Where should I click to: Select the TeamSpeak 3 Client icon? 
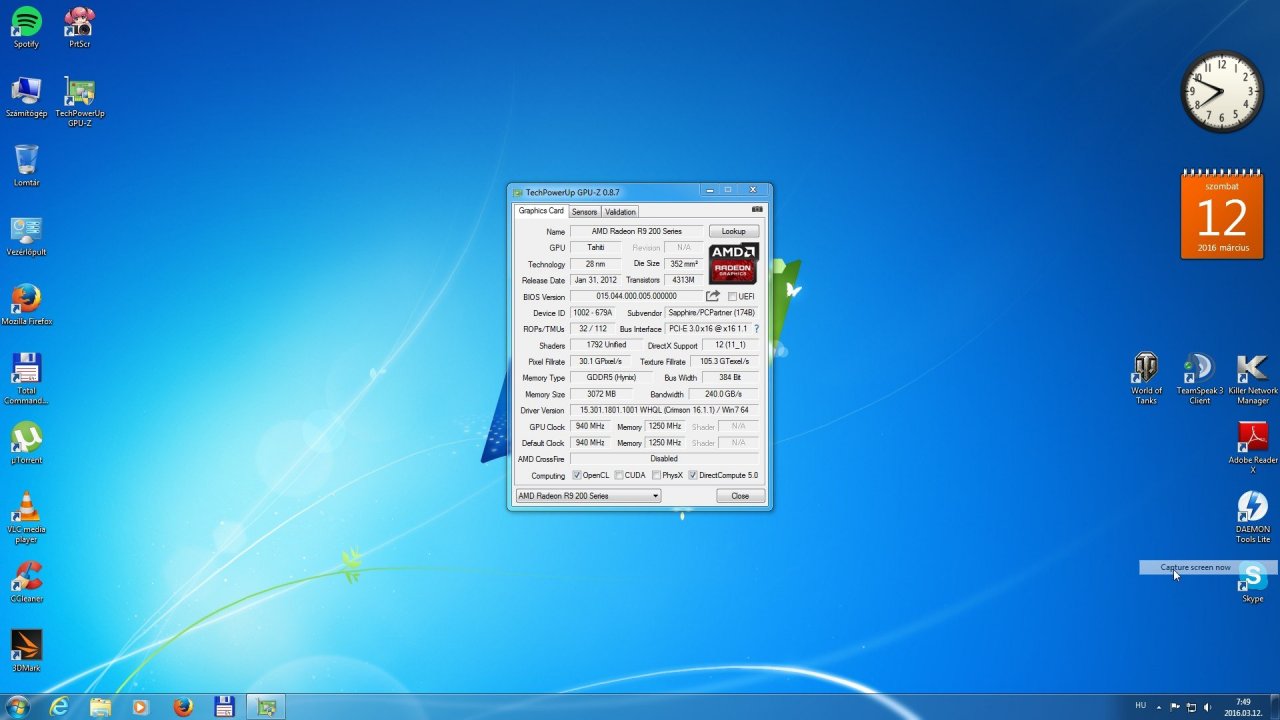1199,379
